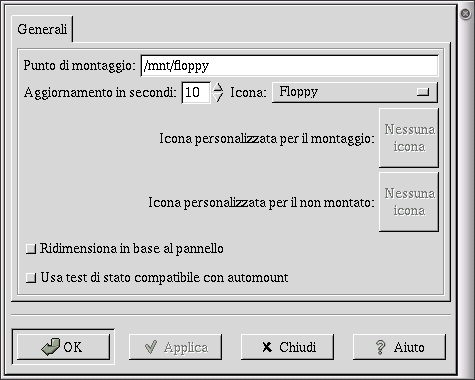Open help via the Aiuto button
Viewport: 475px width, 380px height.
399,347
